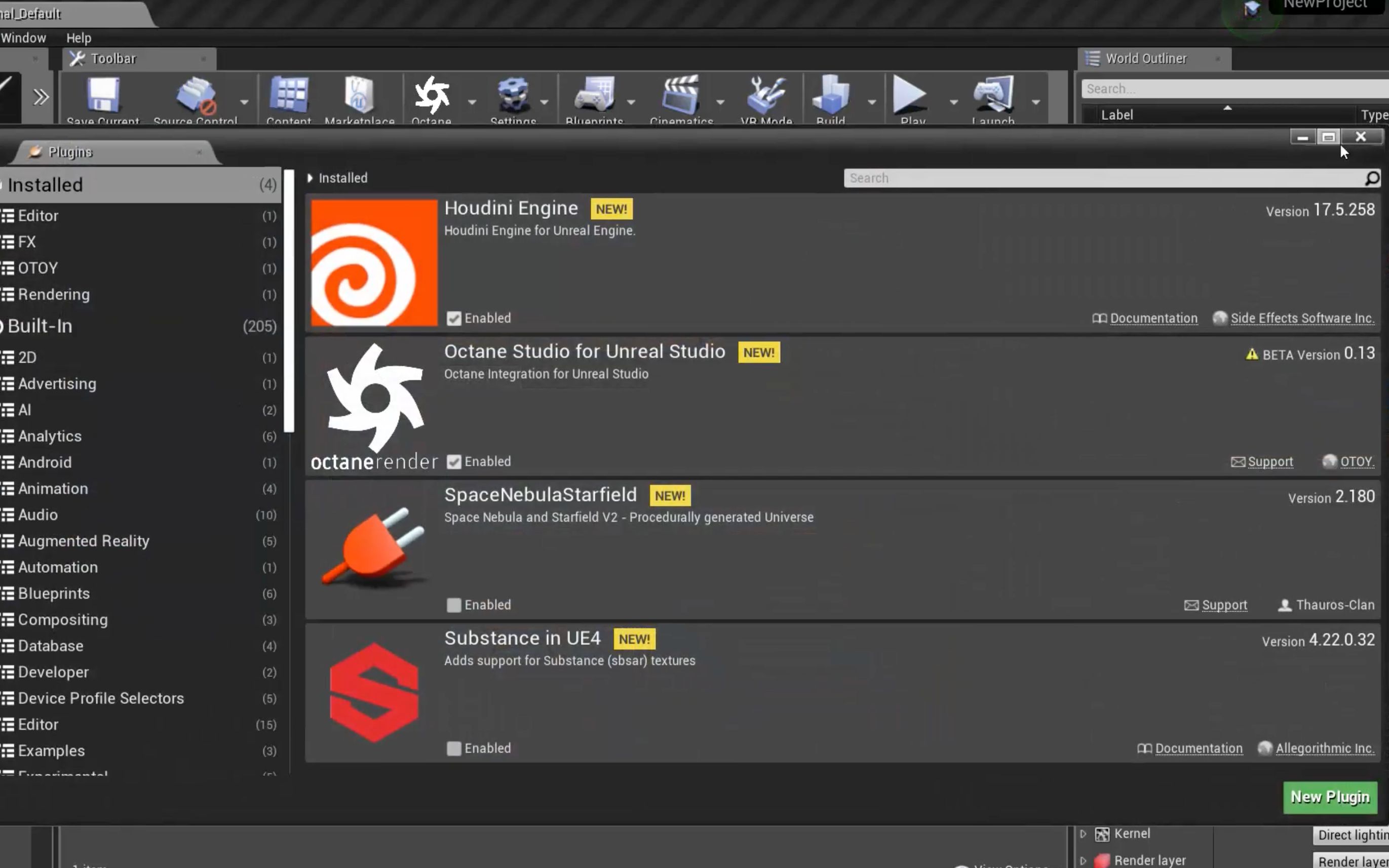
Task: Open the Help menu
Action: point(79,38)
